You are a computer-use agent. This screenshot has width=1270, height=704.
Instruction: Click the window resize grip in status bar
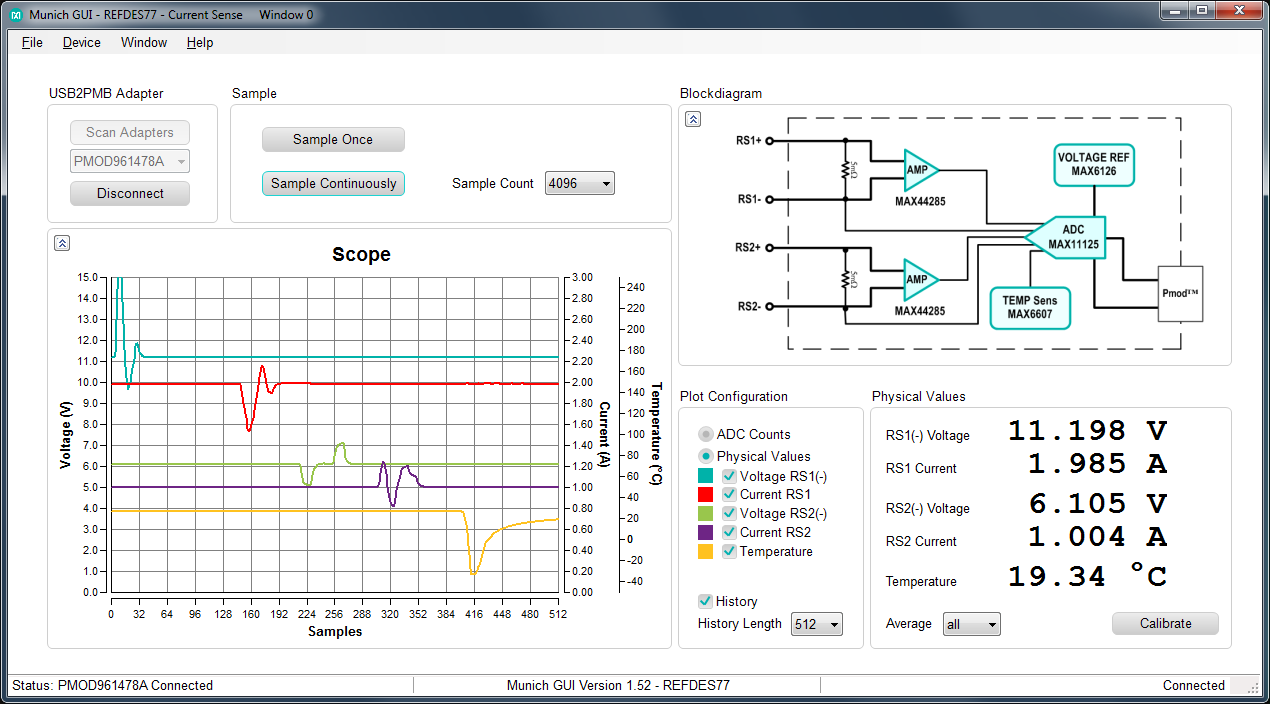(1251, 686)
